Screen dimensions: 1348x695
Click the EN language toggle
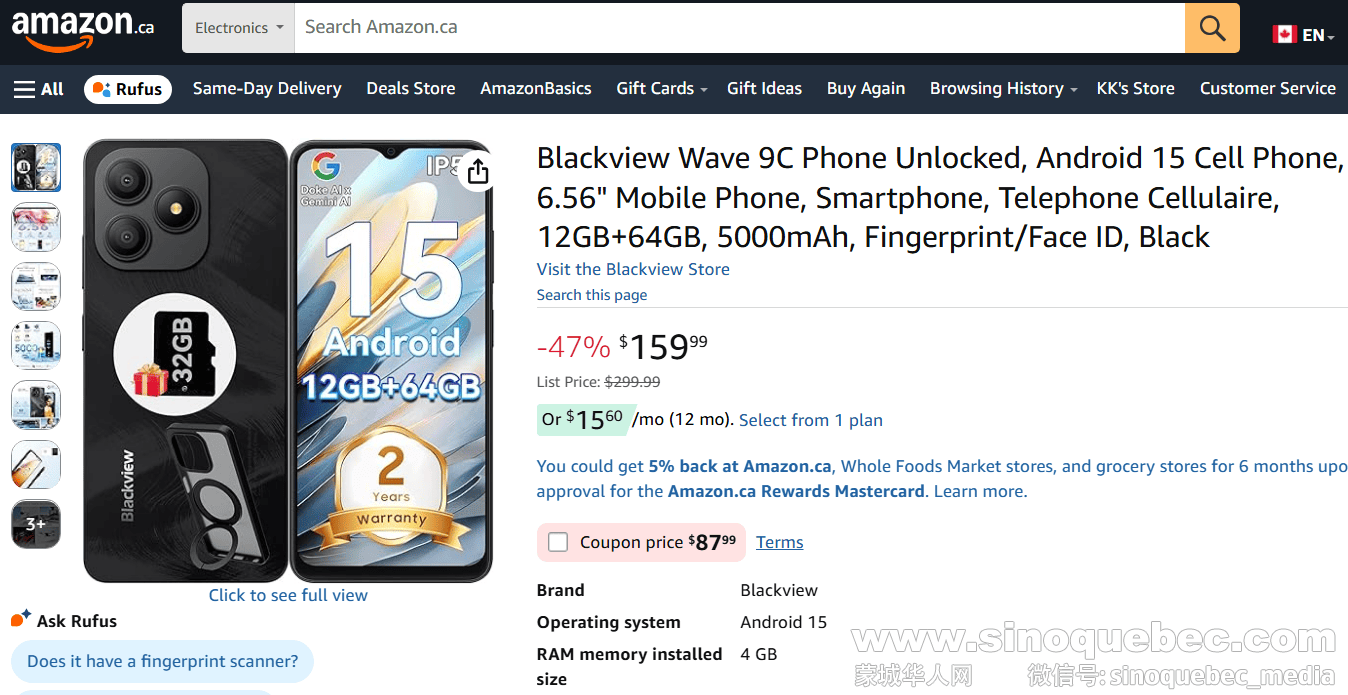pyautogui.click(x=1311, y=33)
